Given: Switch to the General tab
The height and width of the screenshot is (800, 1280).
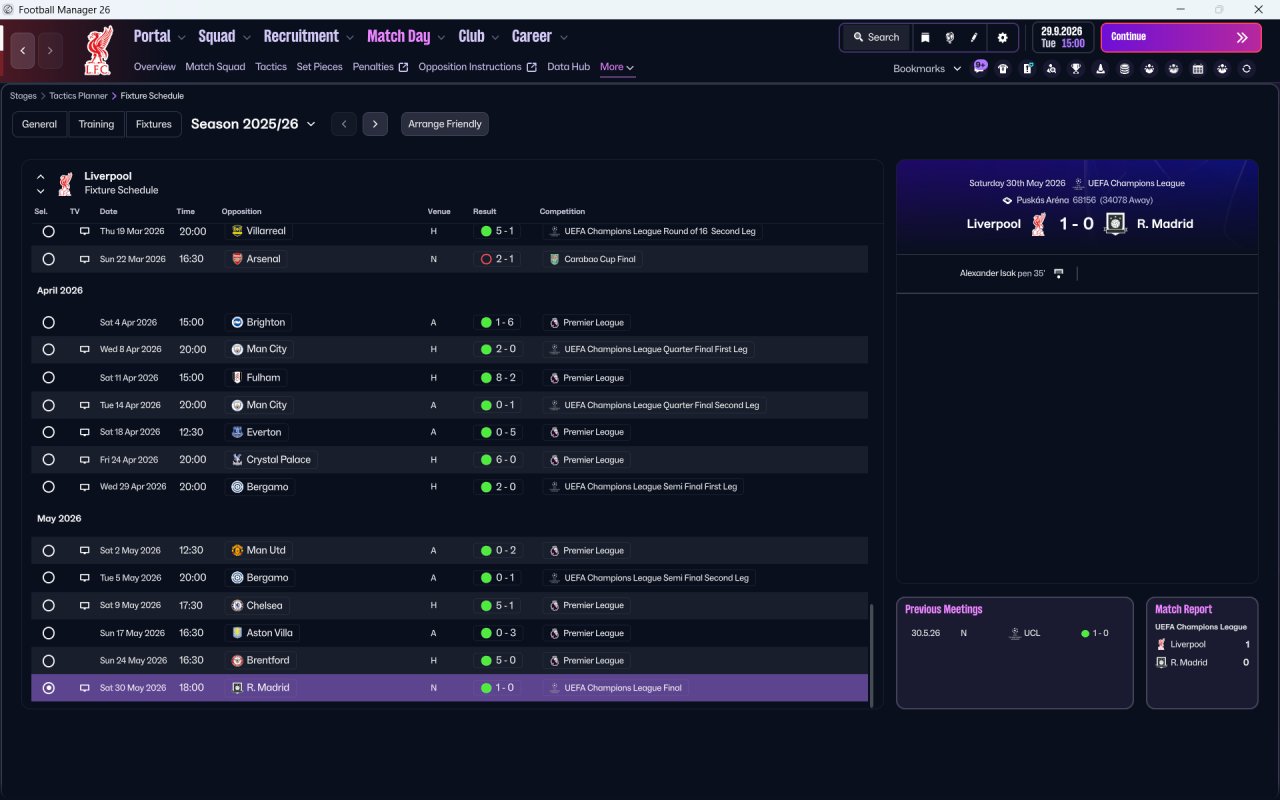Looking at the screenshot, I should point(40,124).
